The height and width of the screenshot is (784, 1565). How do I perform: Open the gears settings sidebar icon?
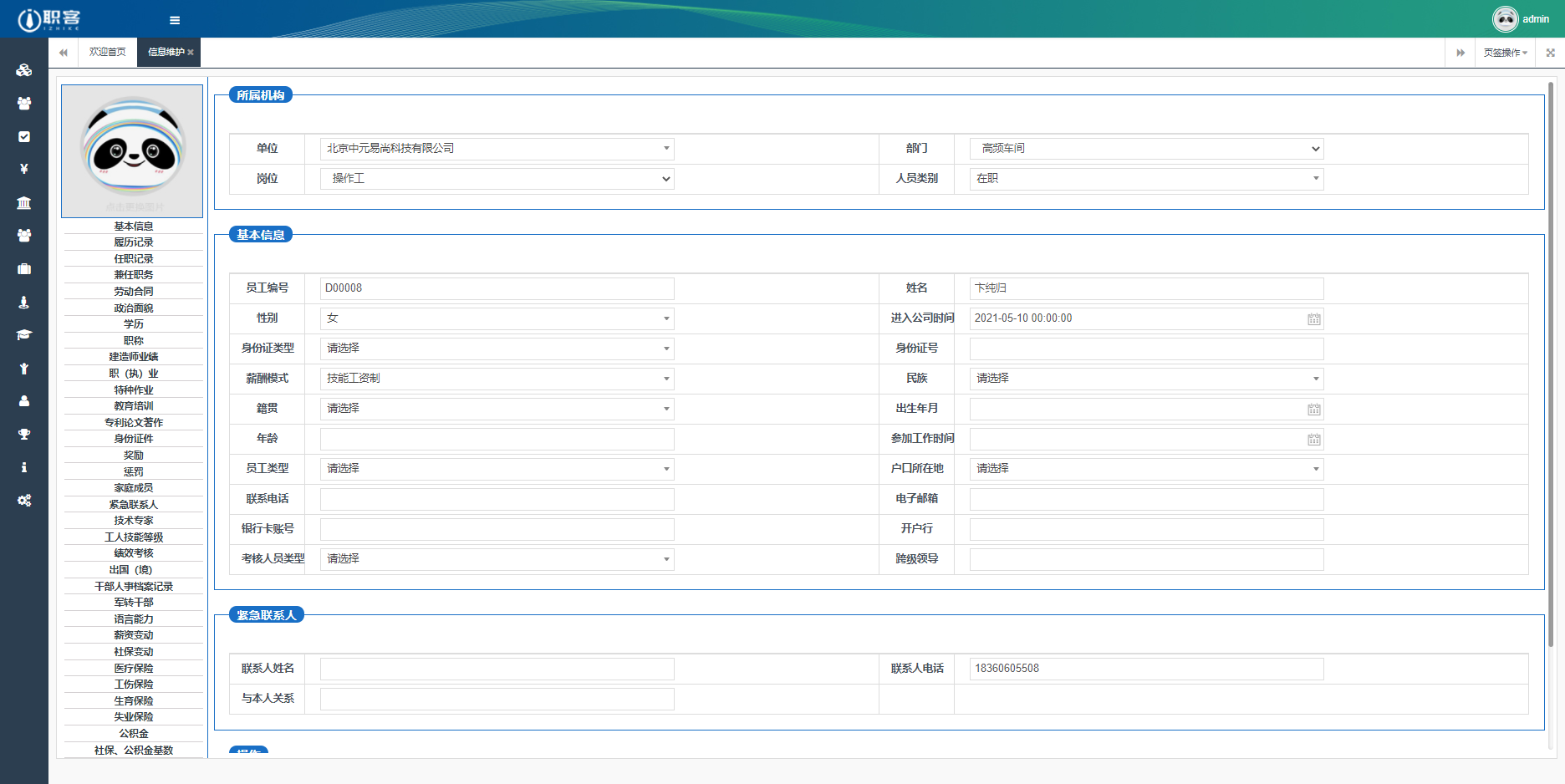coord(24,500)
